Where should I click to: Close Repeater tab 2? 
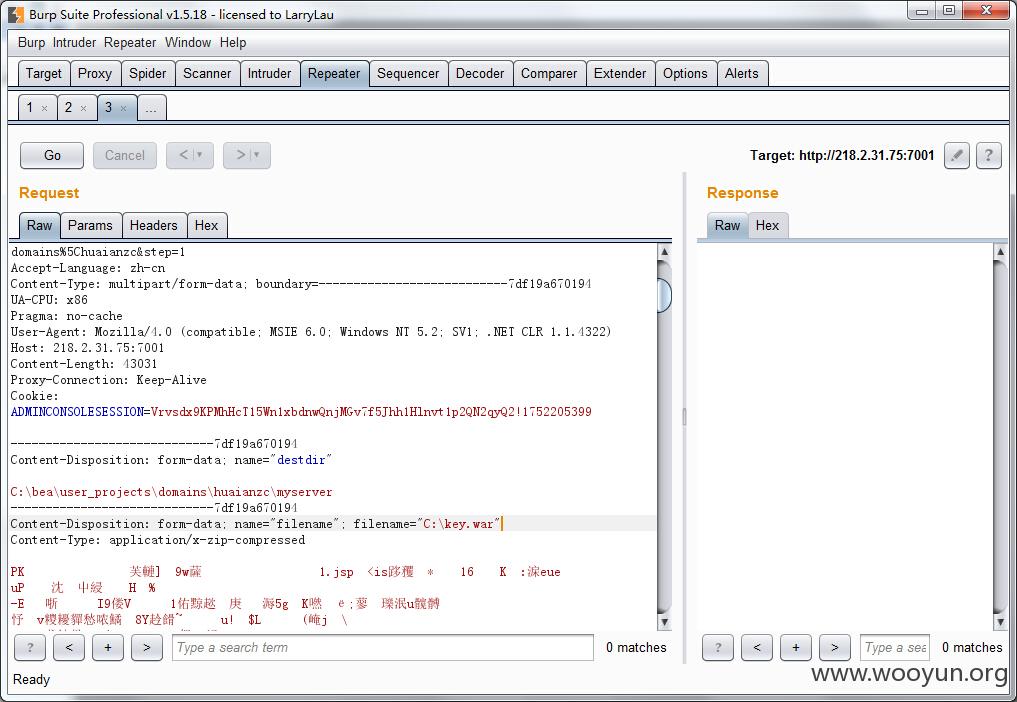pos(83,108)
